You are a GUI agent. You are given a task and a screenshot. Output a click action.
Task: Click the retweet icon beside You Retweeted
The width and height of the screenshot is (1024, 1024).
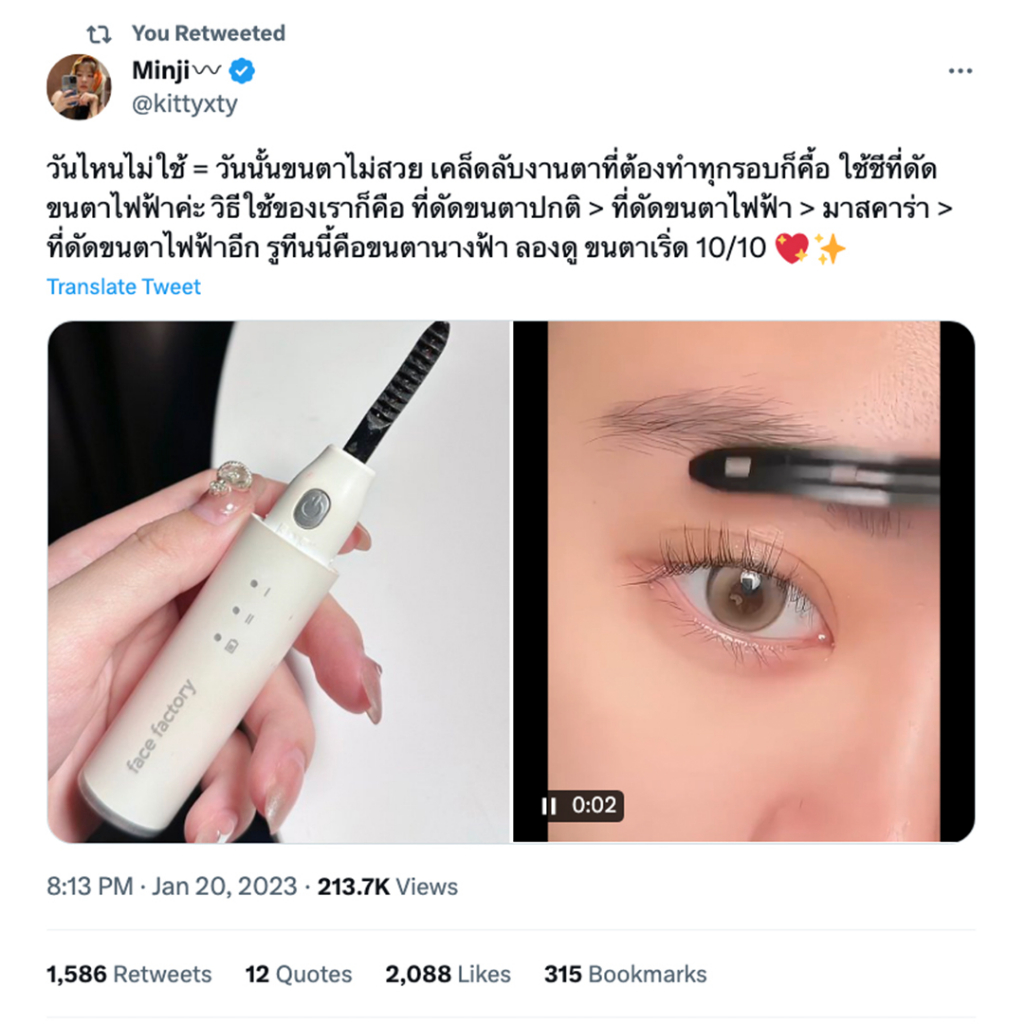tap(99, 33)
